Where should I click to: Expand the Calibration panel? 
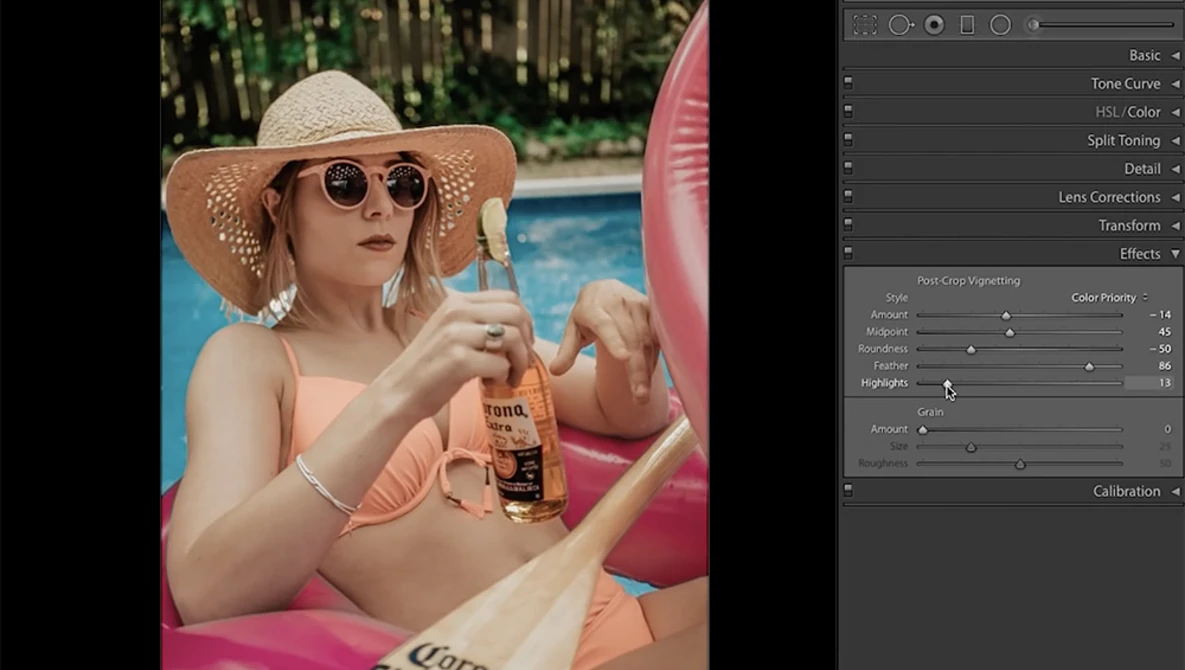(1175, 491)
